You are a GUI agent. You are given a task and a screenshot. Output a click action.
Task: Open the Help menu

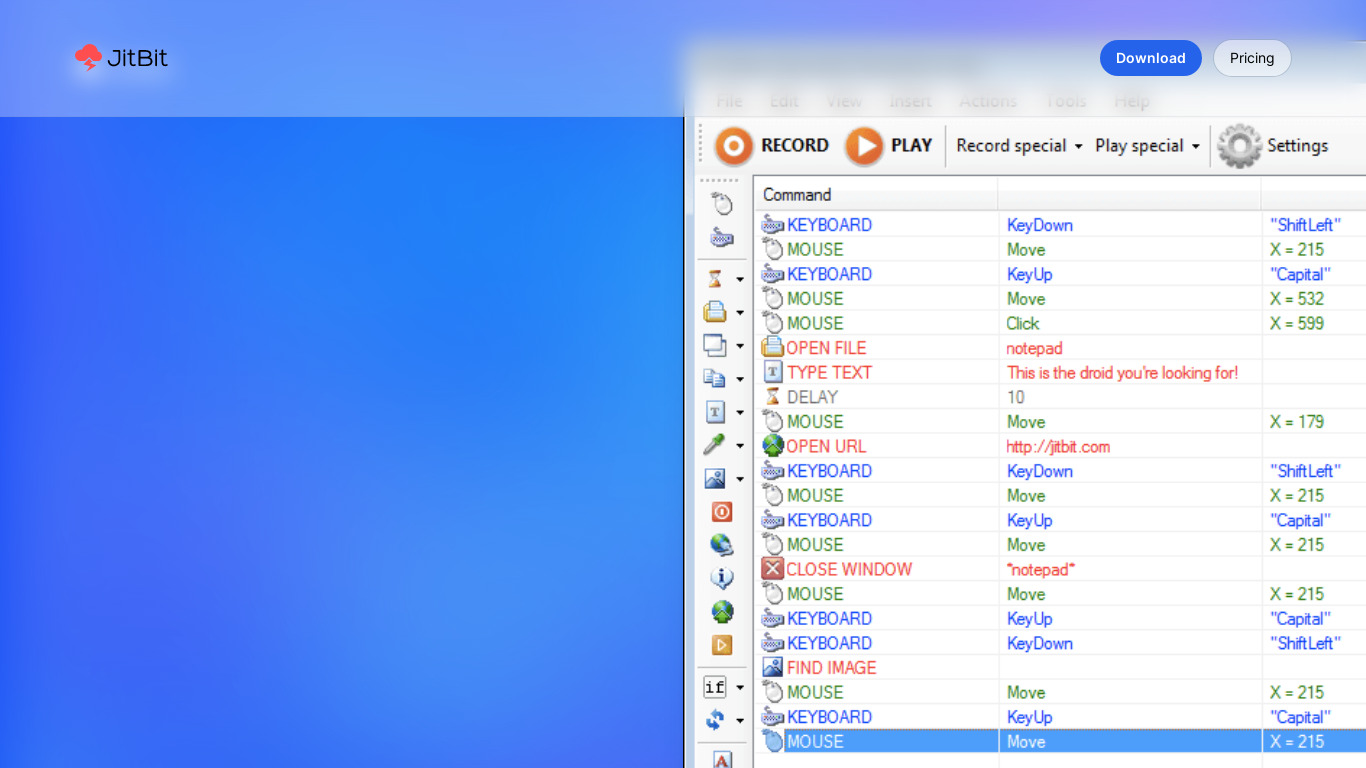tap(1132, 101)
